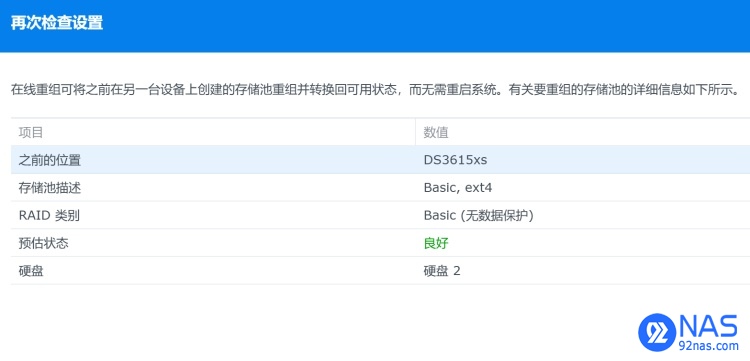Select the RAID 类别 row label
Viewport: 750px width, 361px height.
click(x=49, y=216)
